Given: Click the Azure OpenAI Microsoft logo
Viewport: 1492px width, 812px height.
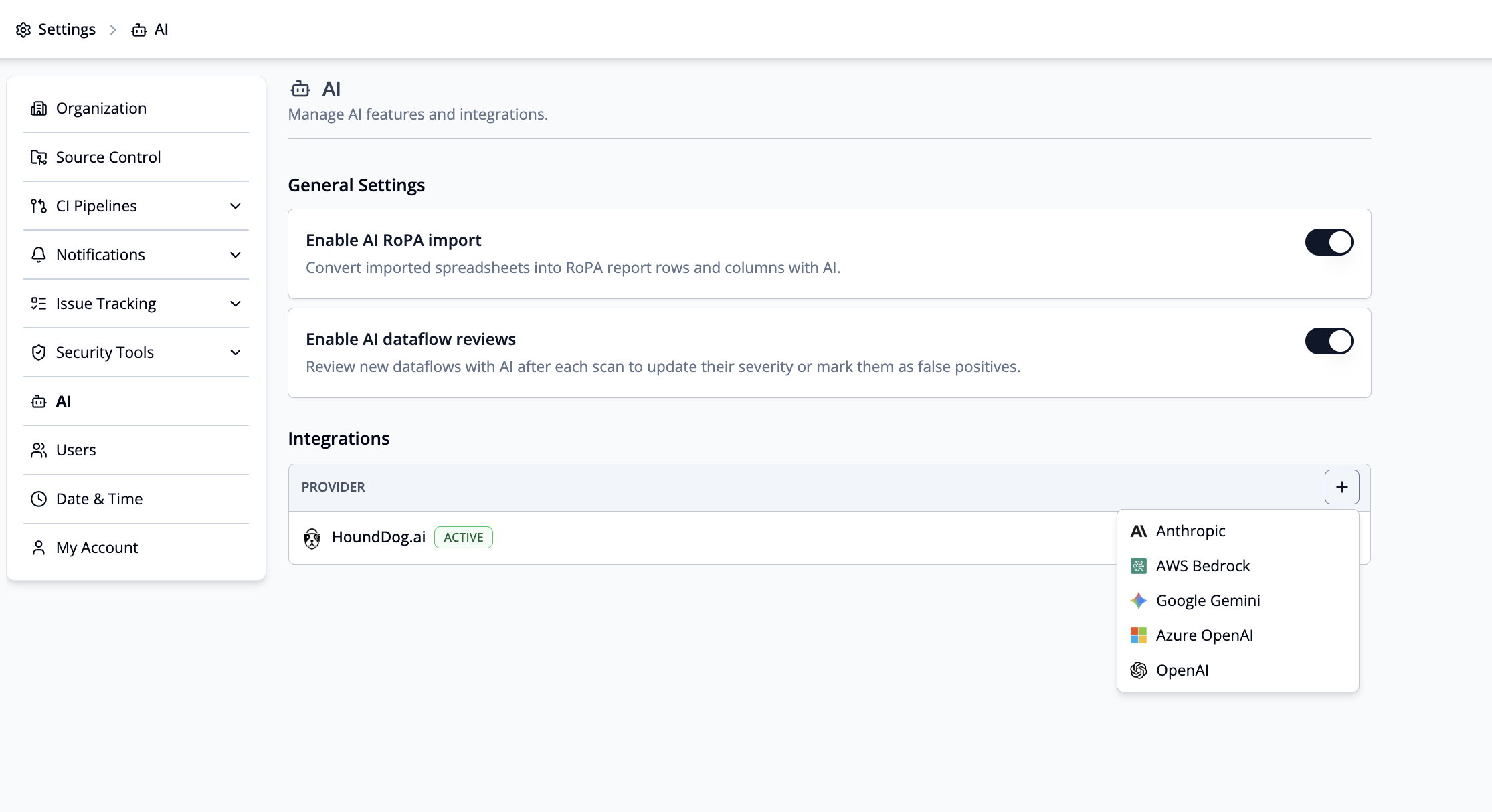Looking at the screenshot, I should click(x=1139, y=635).
